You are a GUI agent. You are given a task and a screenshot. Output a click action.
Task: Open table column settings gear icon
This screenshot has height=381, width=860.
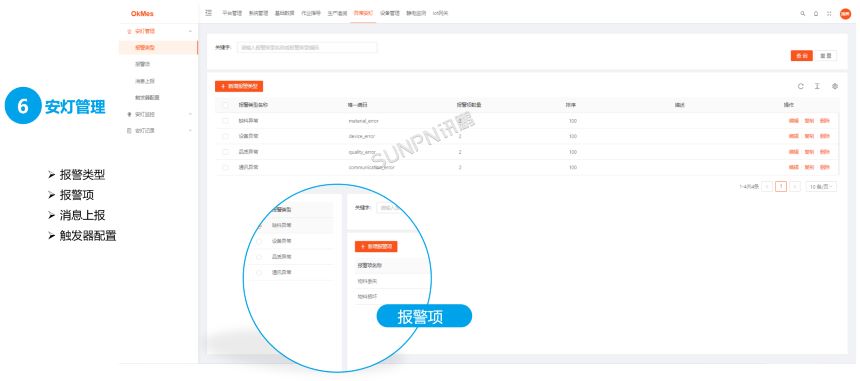(x=835, y=86)
